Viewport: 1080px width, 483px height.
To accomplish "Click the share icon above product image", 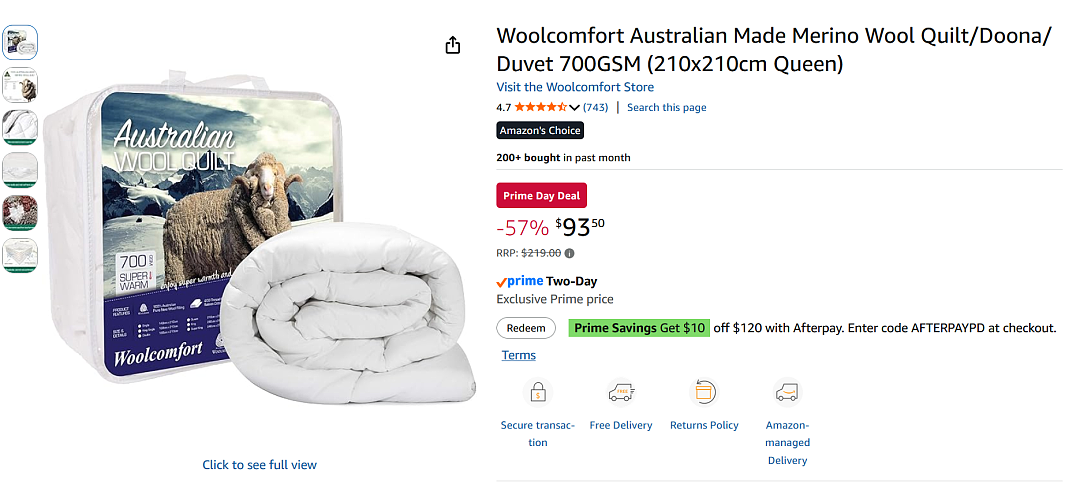I will coord(452,45).
